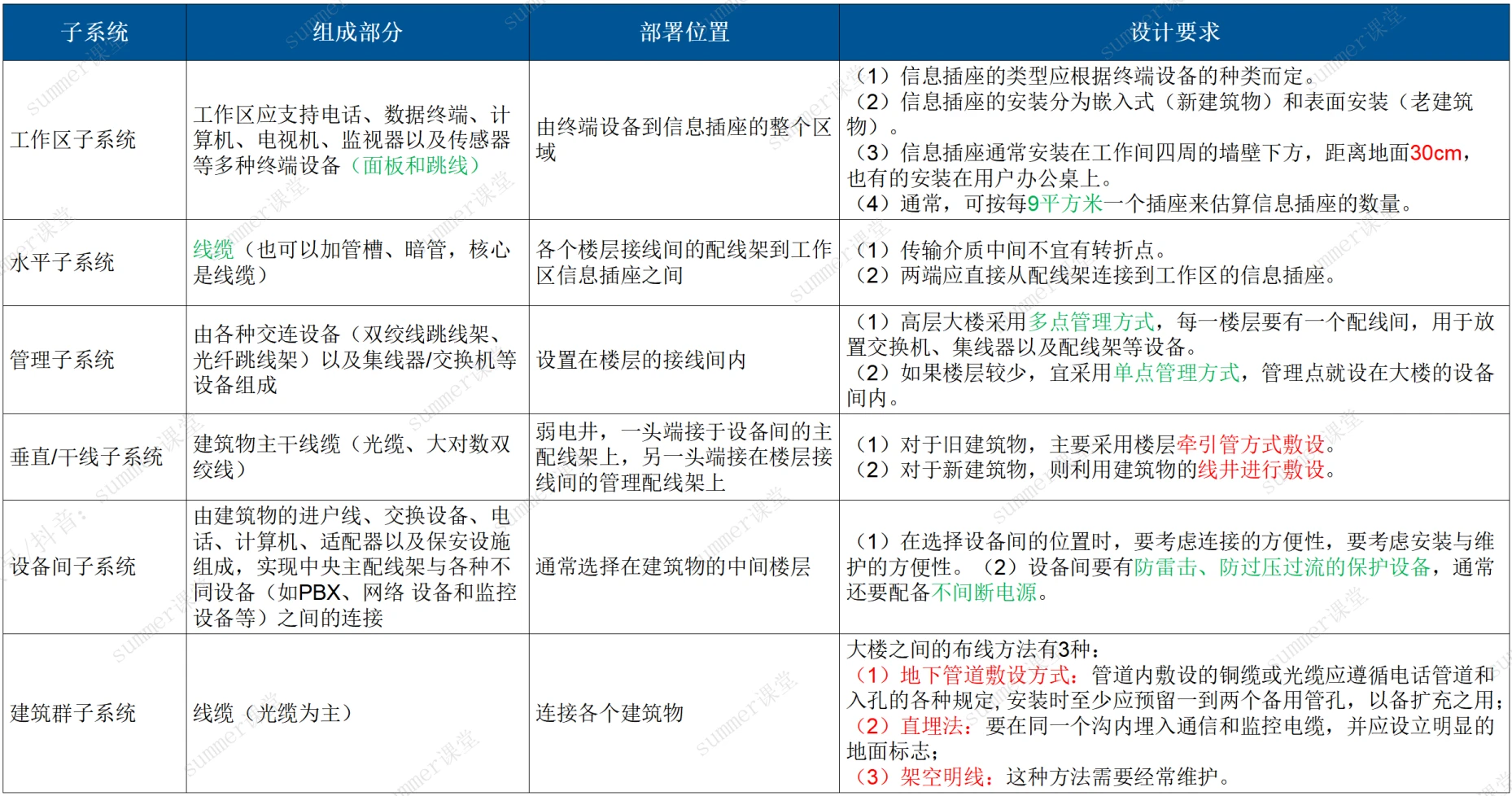
Task: Click the green 面板和跳线 text
Action: pyautogui.click(x=415, y=166)
